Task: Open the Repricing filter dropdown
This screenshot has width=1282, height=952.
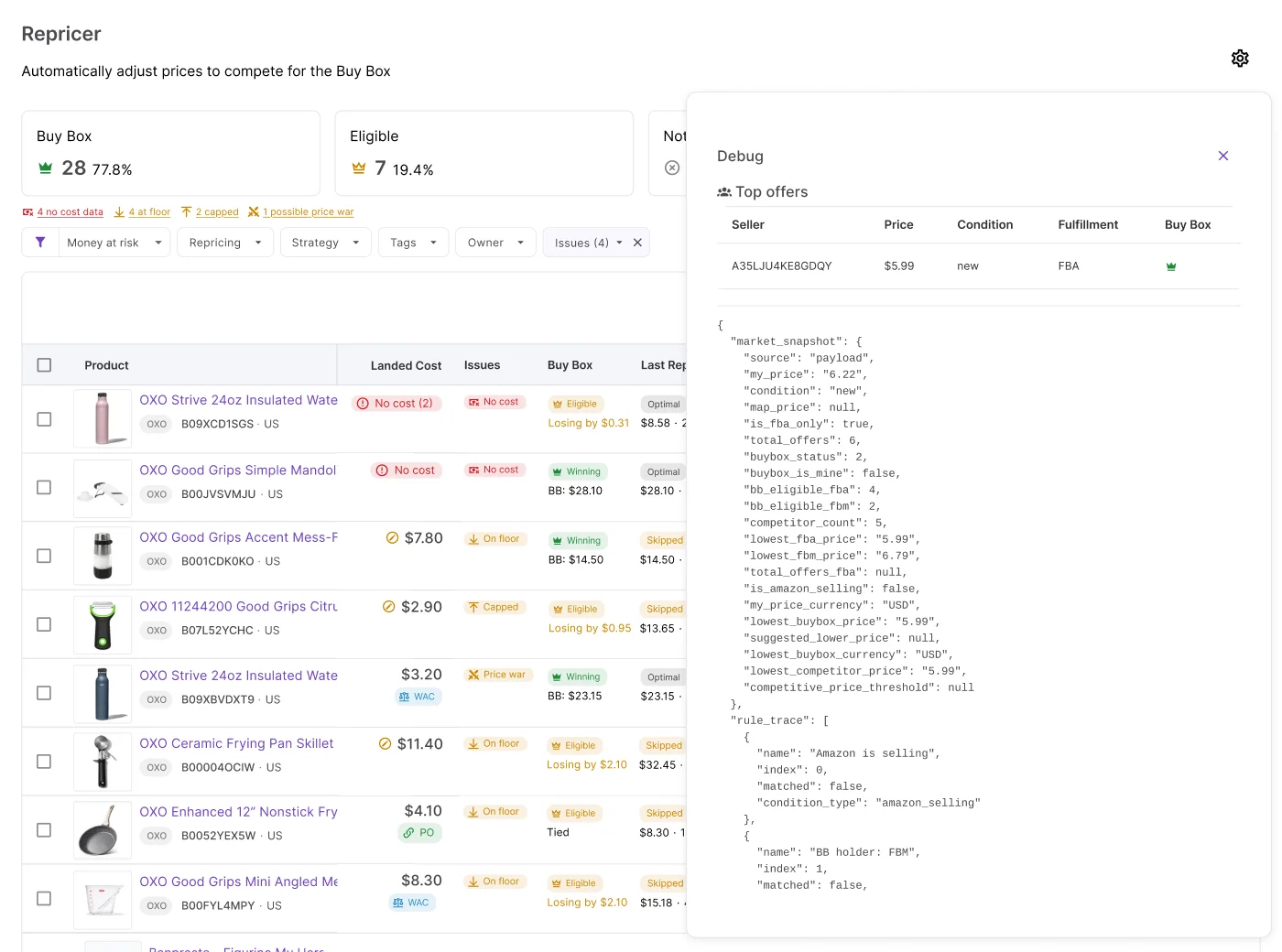Action: 225,243
